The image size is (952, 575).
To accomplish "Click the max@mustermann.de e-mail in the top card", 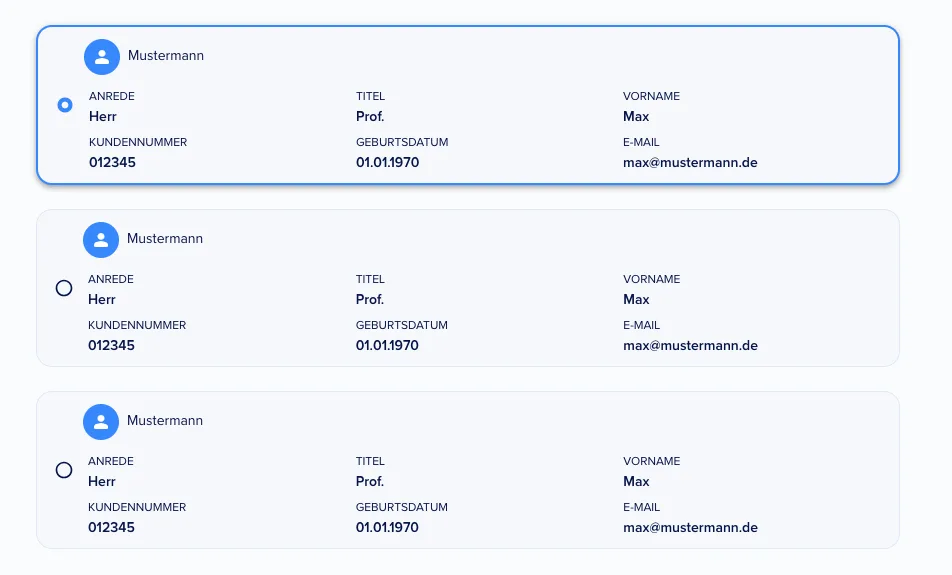I will 690,162.
